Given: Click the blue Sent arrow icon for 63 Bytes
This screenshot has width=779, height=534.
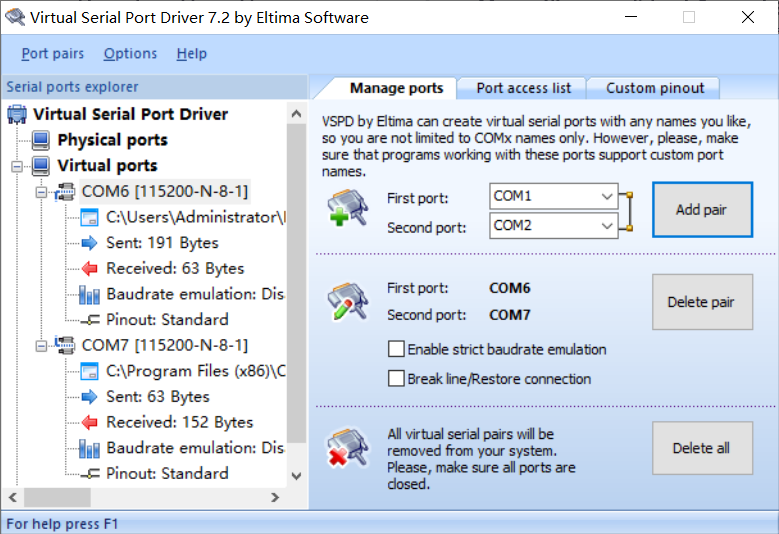Looking at the screenshot, I should 89,396.
